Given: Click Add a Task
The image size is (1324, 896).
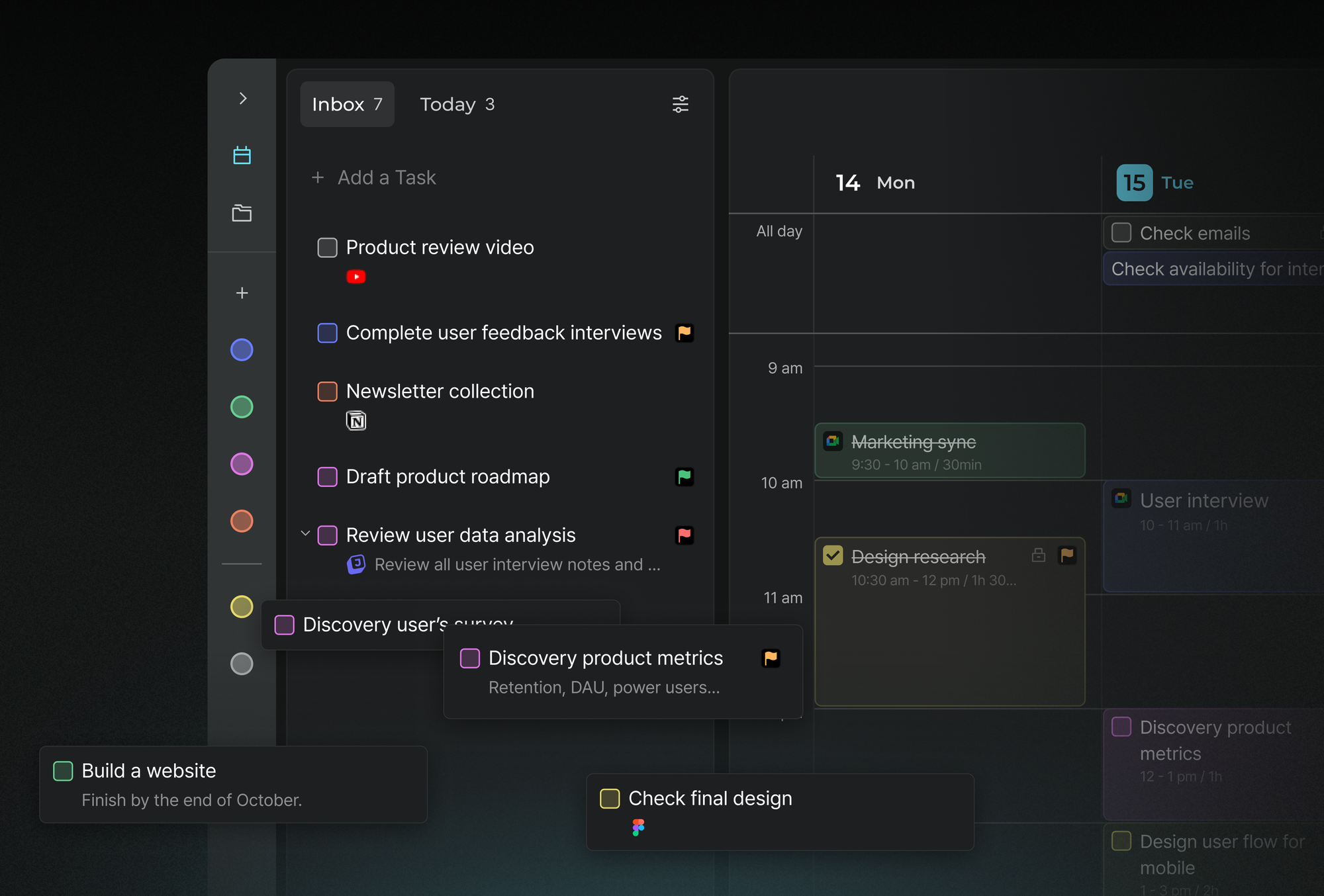Looking at the screenshot, I should [374, 177].
